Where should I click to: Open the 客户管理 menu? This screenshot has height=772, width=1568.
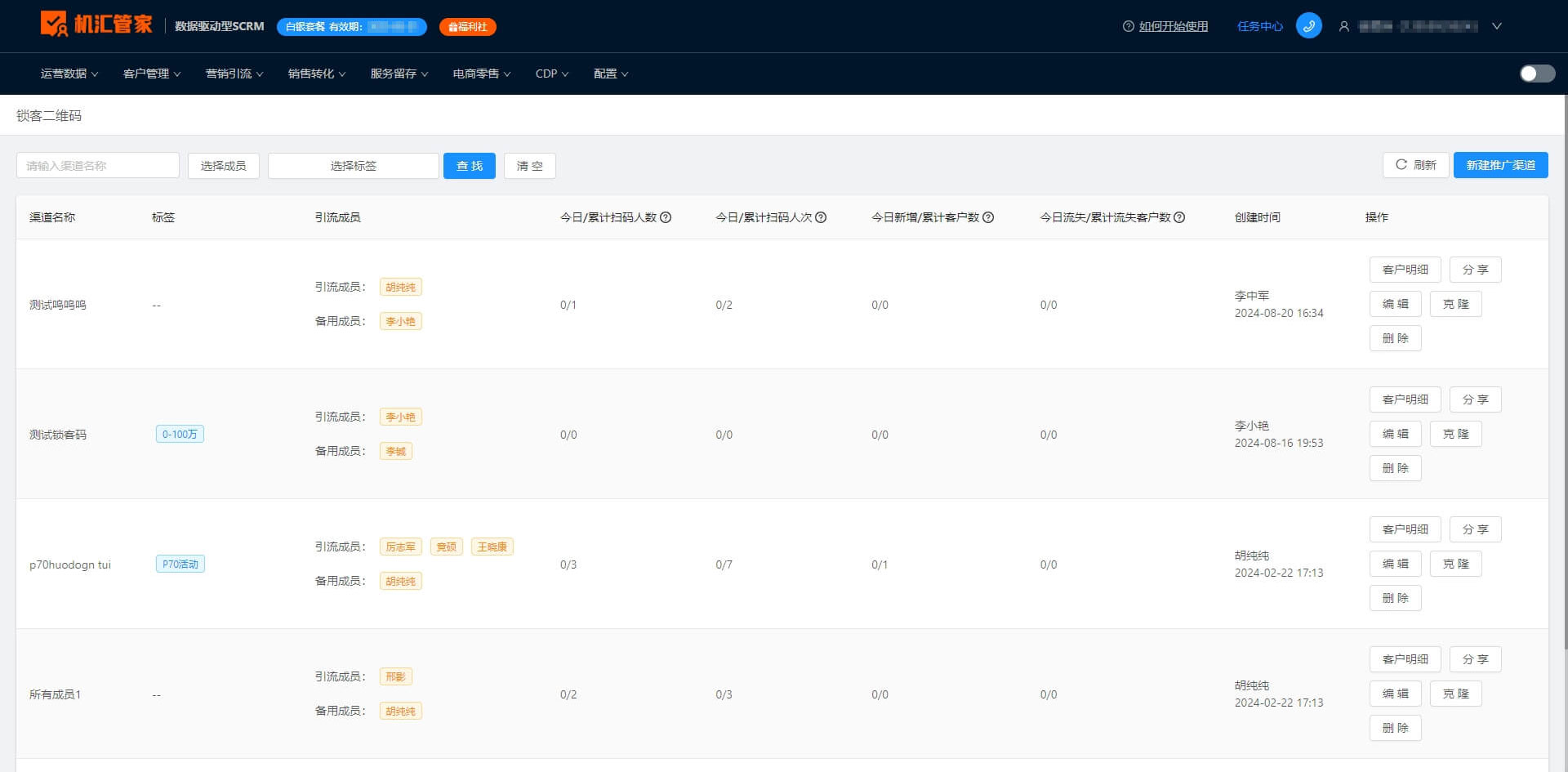[x=152, y=74]
